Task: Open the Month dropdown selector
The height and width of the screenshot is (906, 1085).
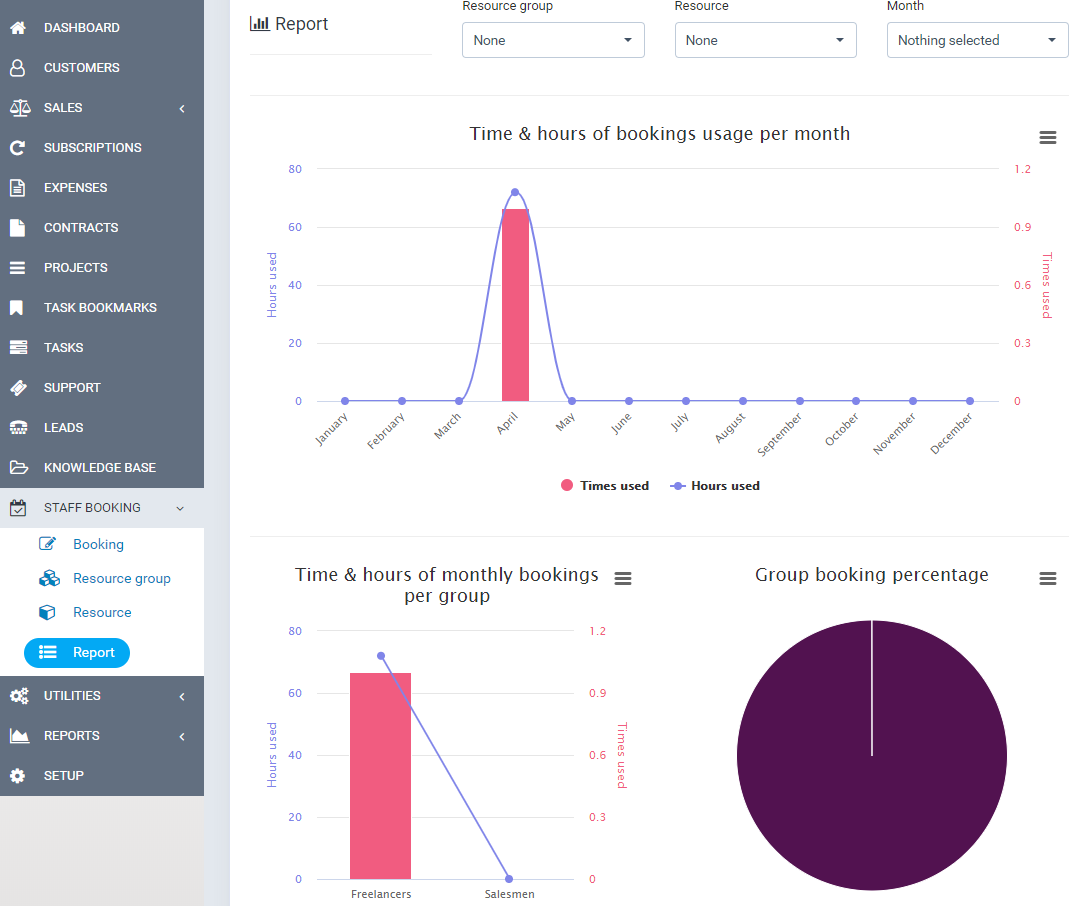Action: coord(977,40)
